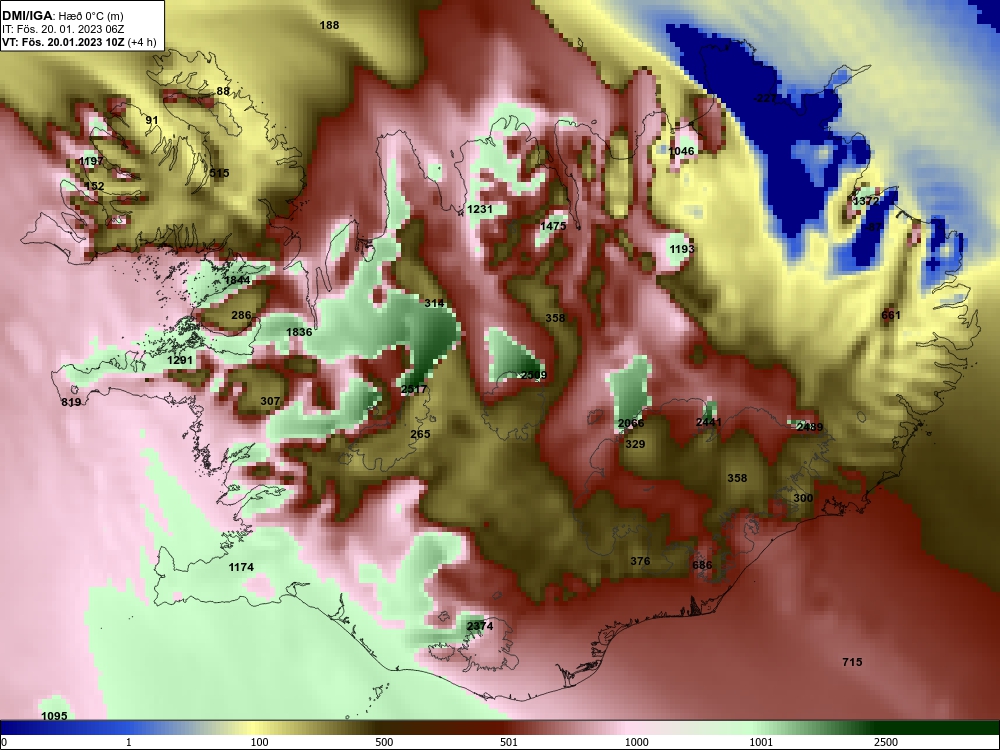Screen dimensions: 1000x750
Task: Click the 1372 height value
Action: click(x=866, y=201)
